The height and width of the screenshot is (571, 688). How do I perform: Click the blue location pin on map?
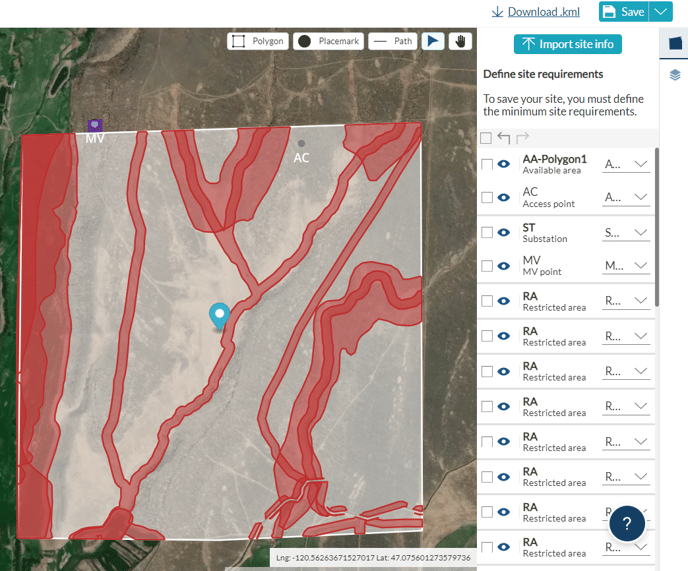(219, 315)
